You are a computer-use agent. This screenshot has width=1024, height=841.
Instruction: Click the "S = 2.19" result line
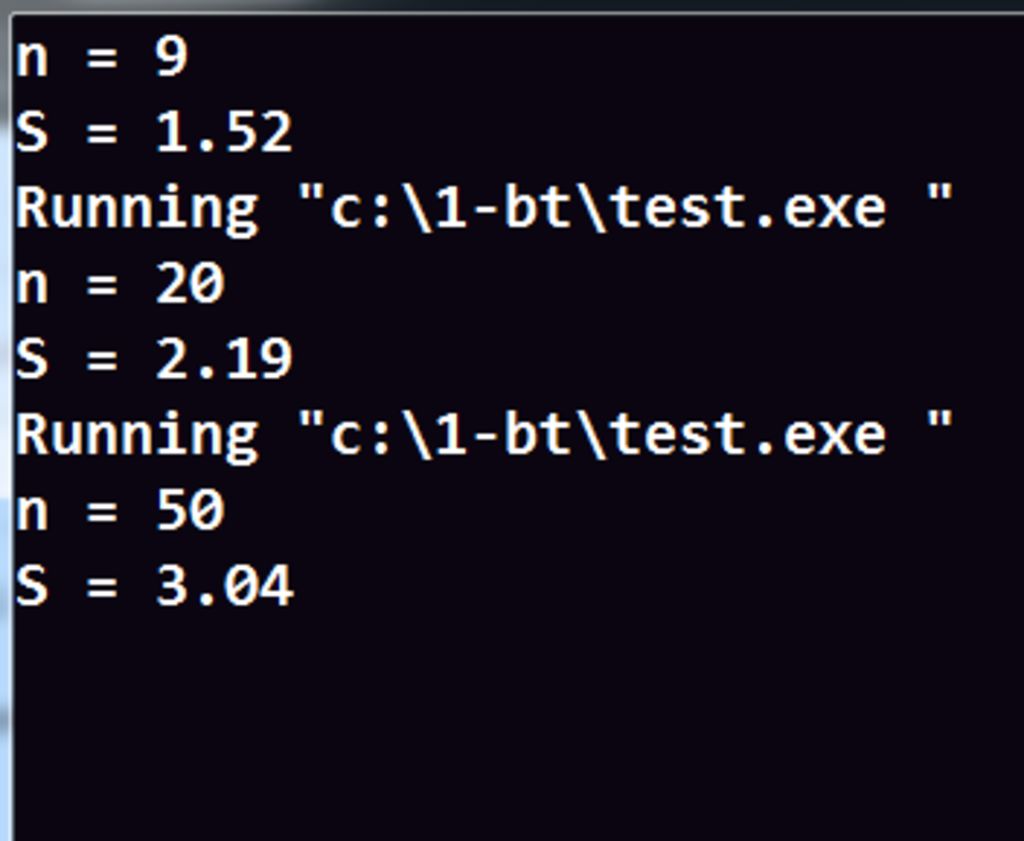click(x=154, y=359)
